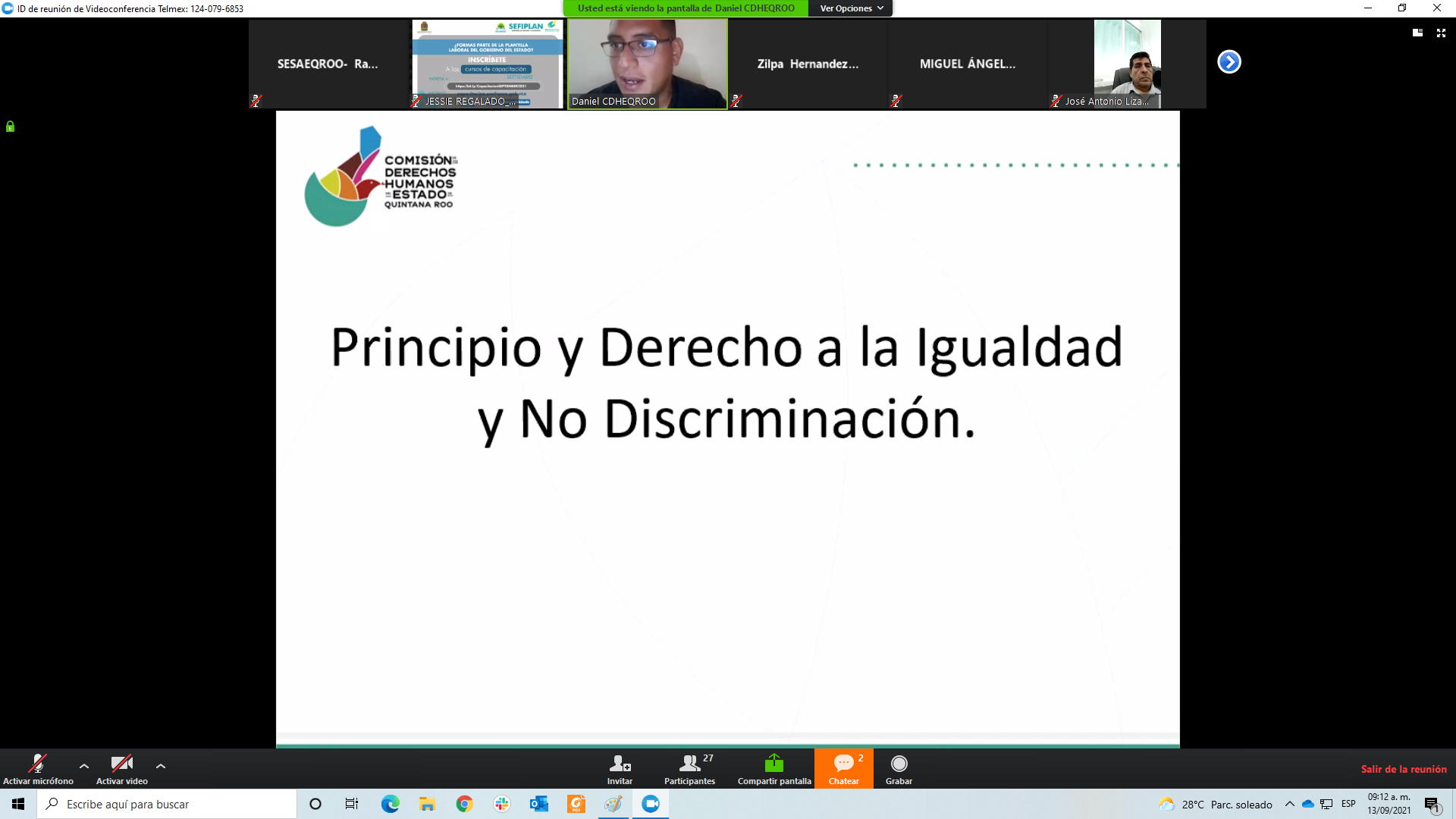This screenshot has height=819, width=1456.
Task: Click Salir de la reunión
Action: 1404,769
